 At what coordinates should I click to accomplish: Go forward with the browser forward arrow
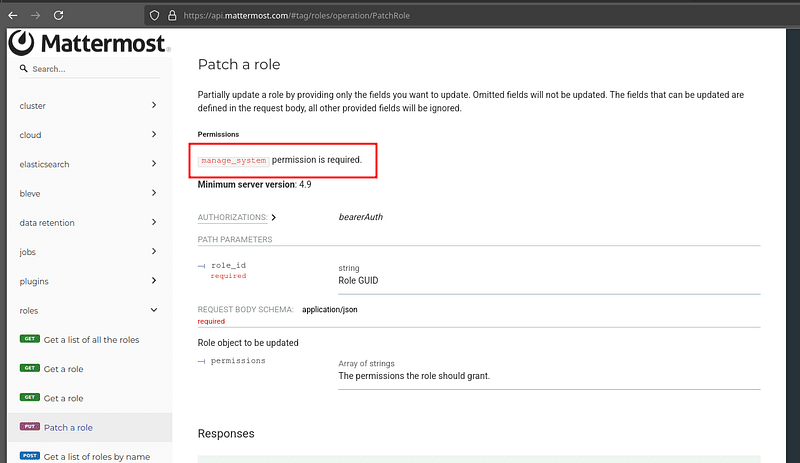[x=35, y=15]
